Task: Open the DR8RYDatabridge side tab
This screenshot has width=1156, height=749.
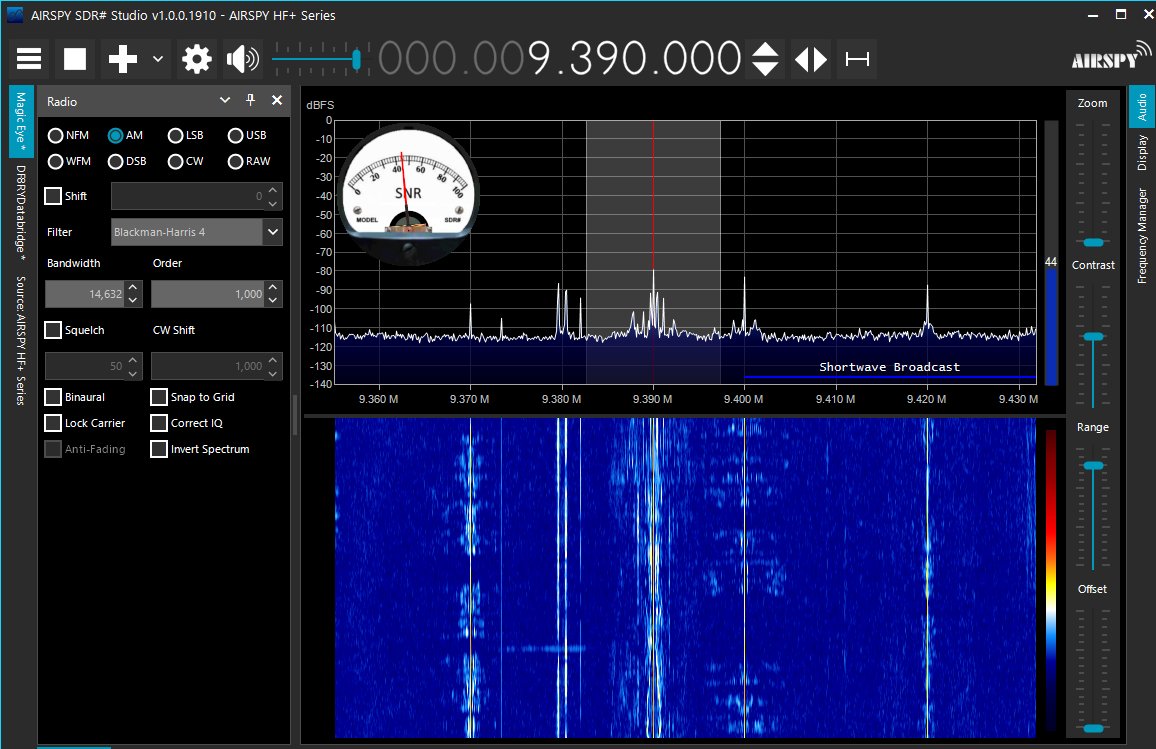Action: click(21, 212)
